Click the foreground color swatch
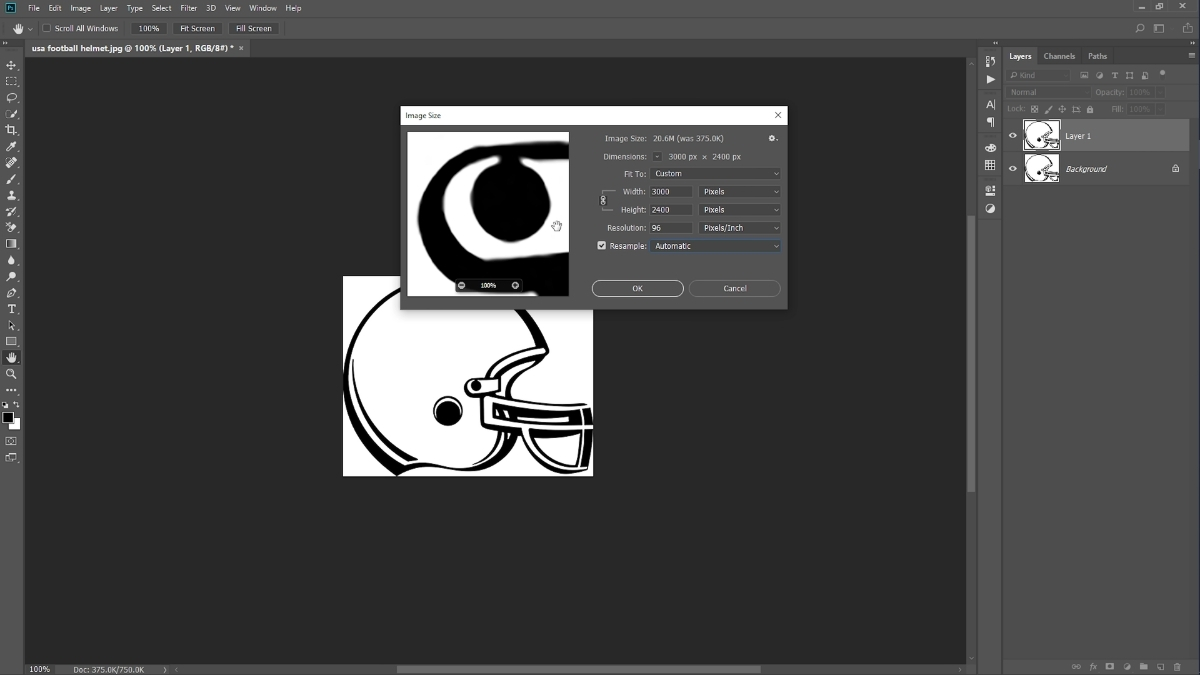This screenshot has width=1200, height=675. pos(8,417)
